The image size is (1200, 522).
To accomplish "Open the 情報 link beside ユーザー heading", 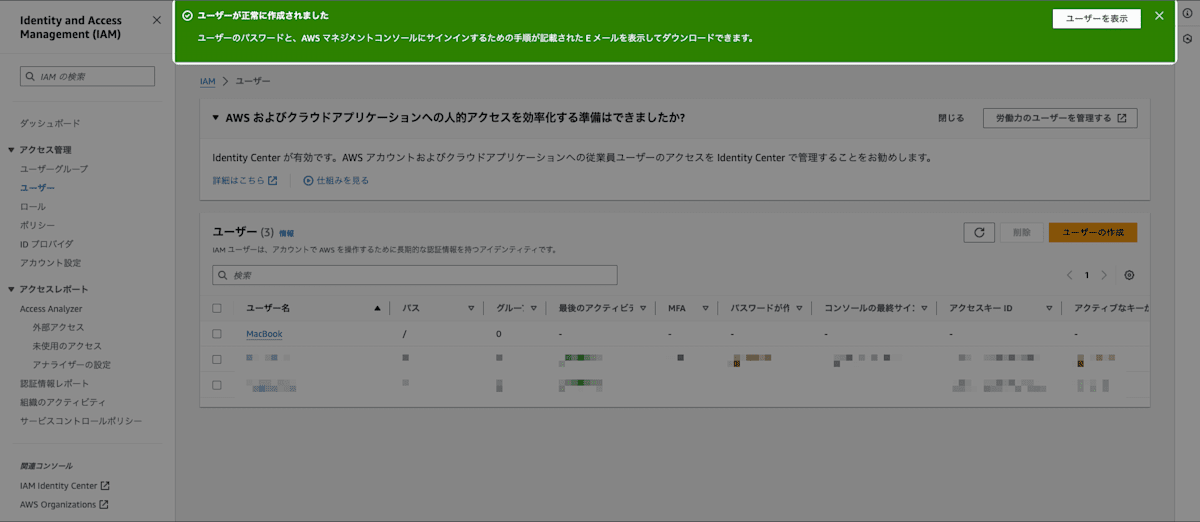I will click(x=286, y=233).
